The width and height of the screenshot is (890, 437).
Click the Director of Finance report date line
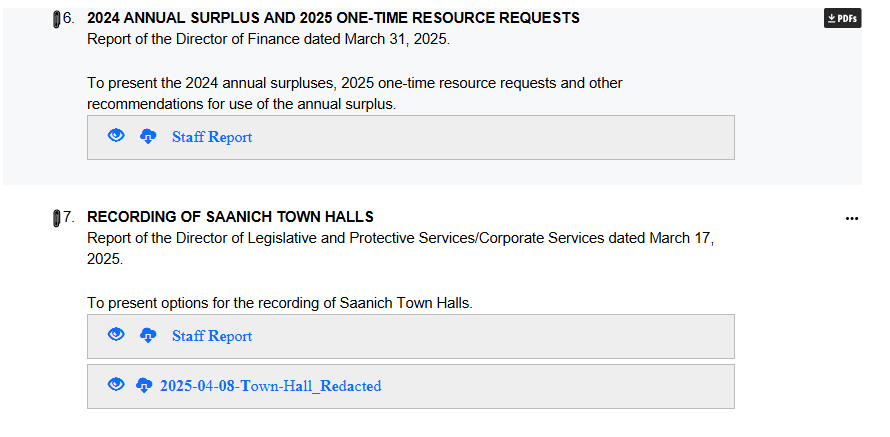[268, 39]
